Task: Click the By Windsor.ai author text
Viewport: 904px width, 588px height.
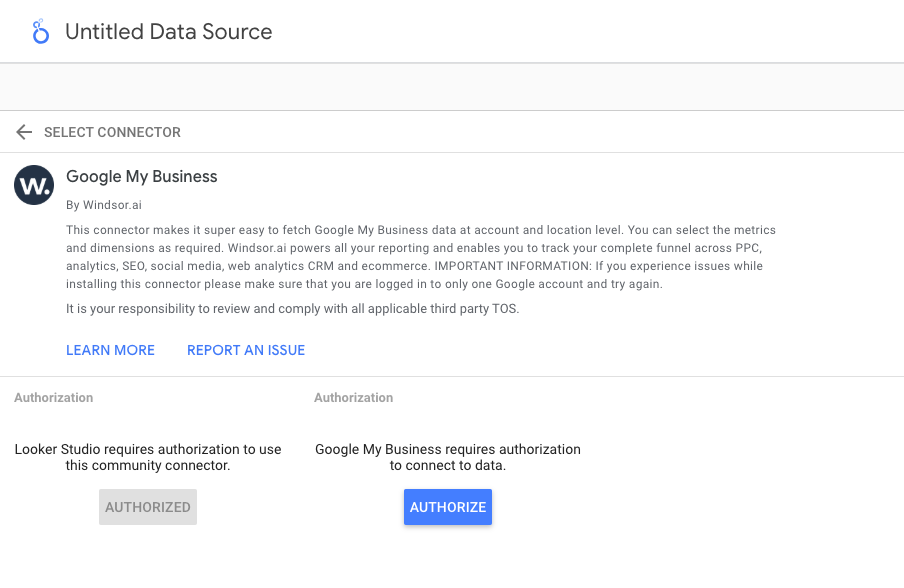Action: click(x=104, y=205)
